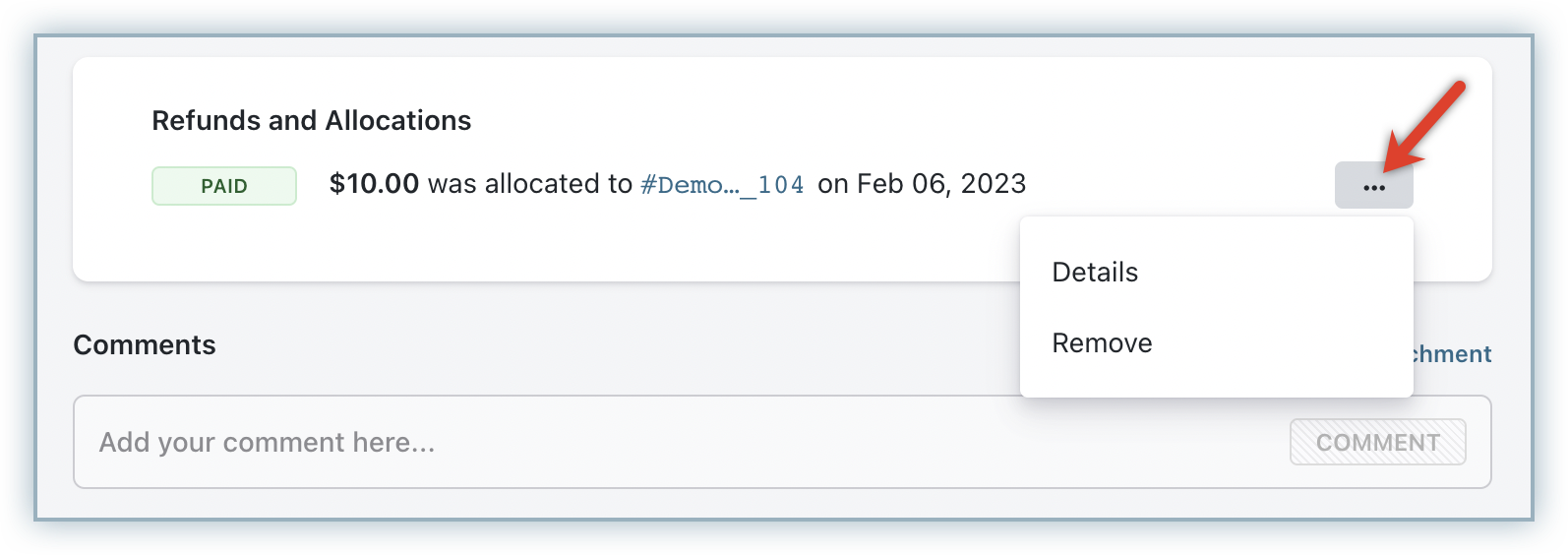Click the $10.00 allocated amount
Viewport: 1568px width, 555px height.
point(374,184)
